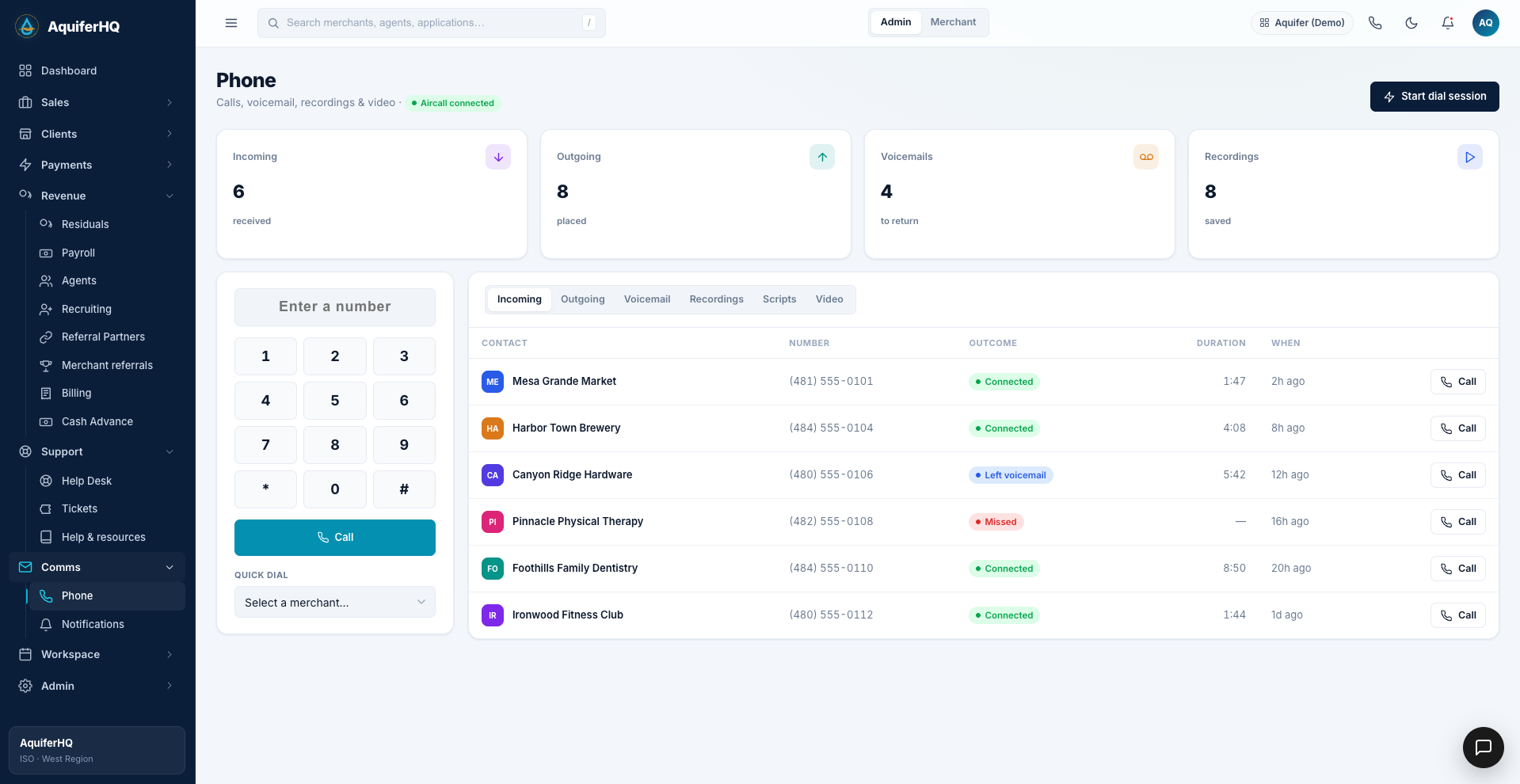Open the AQ user avatar

point(1486,23)
